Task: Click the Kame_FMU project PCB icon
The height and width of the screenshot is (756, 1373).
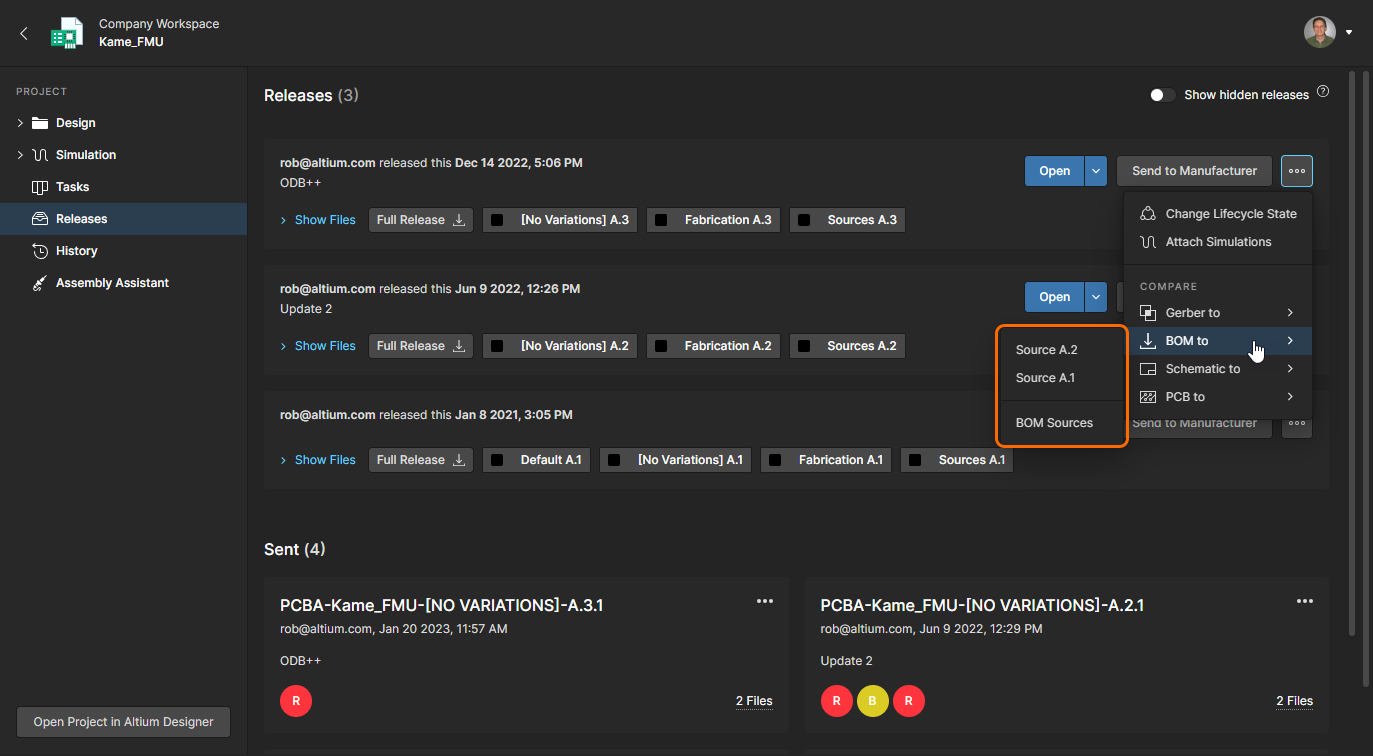Action: 68,33
